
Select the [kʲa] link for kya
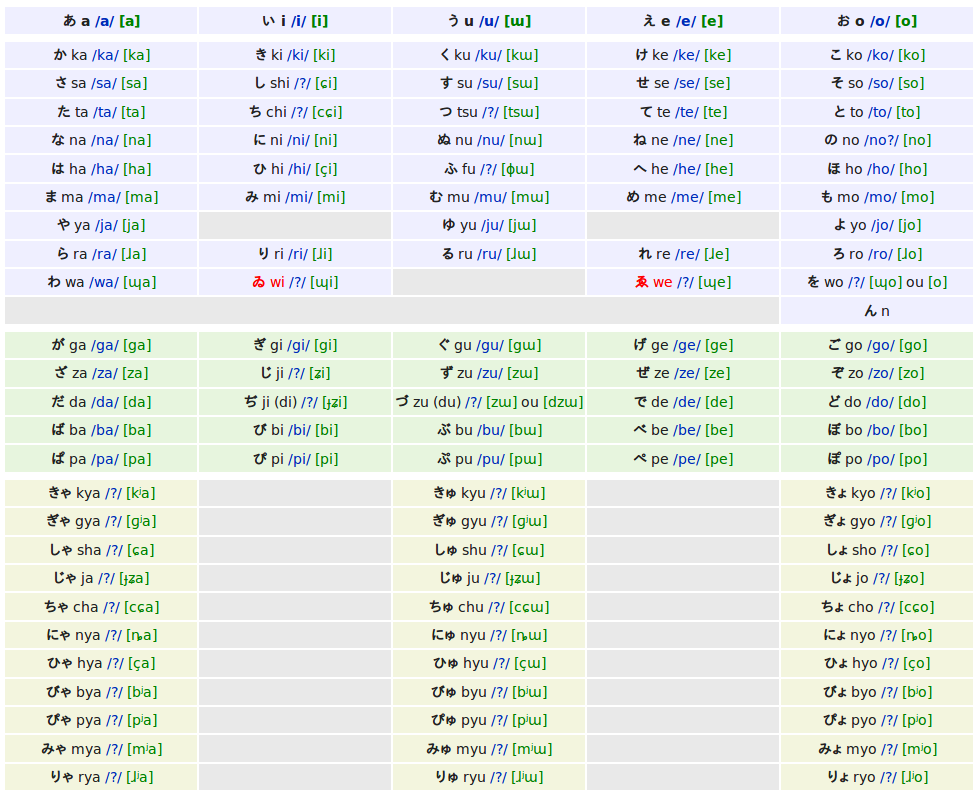pyautogui.click(x=141, y=493)
